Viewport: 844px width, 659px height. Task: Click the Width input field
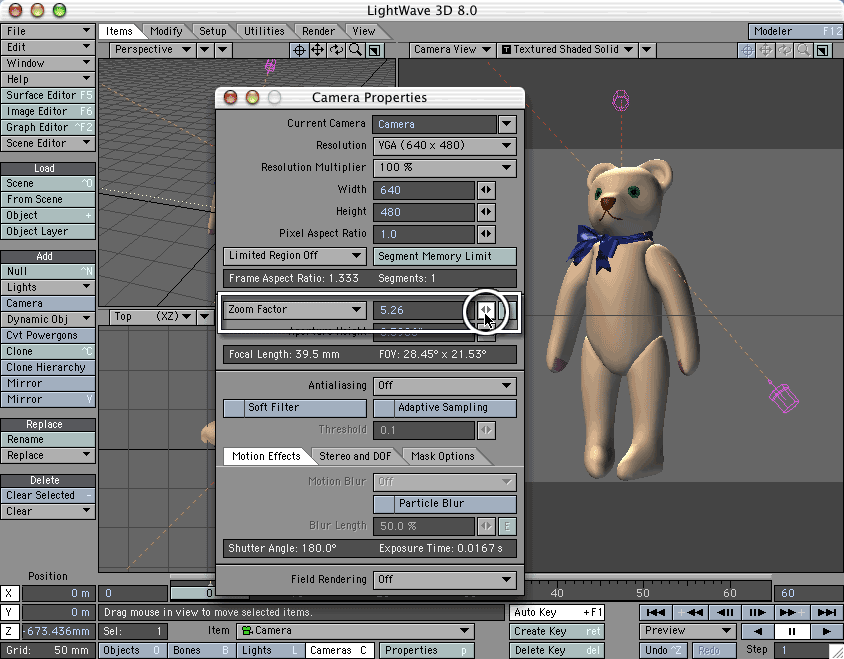pyautogui.click(x=424, y=190)
